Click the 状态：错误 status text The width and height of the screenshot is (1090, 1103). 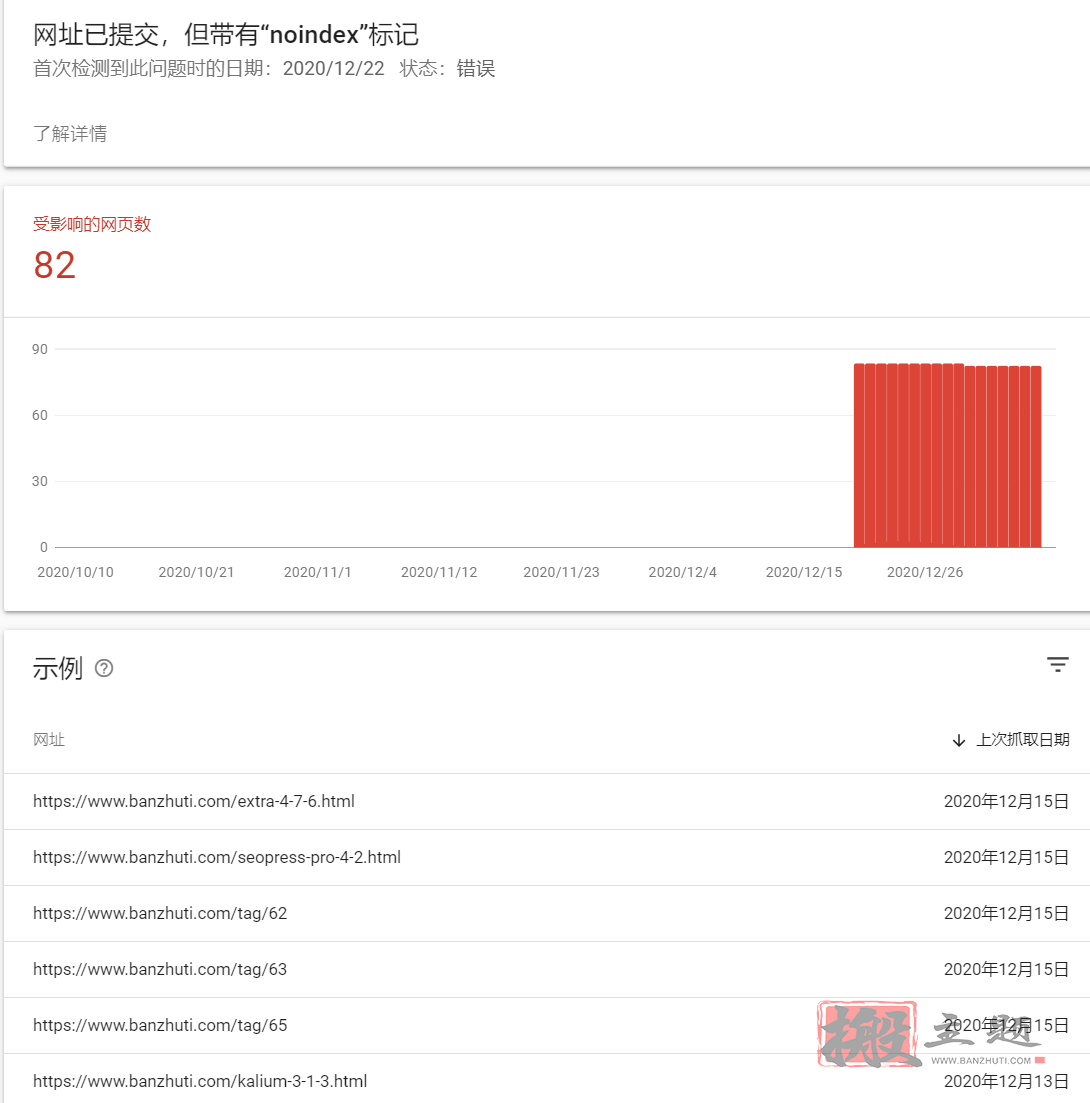447,68
